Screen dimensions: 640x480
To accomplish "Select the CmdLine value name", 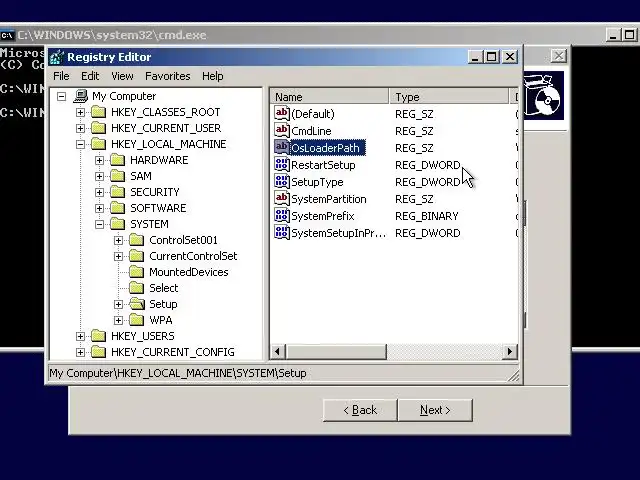I will (311, 131).
